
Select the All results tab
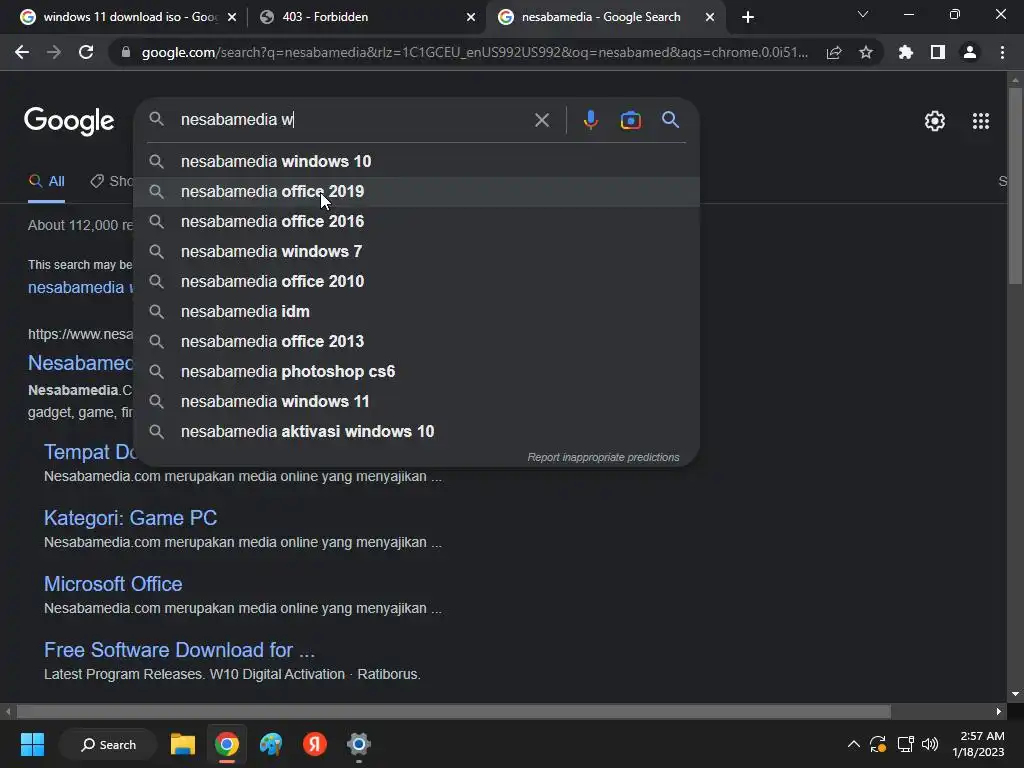coord(46,182)
